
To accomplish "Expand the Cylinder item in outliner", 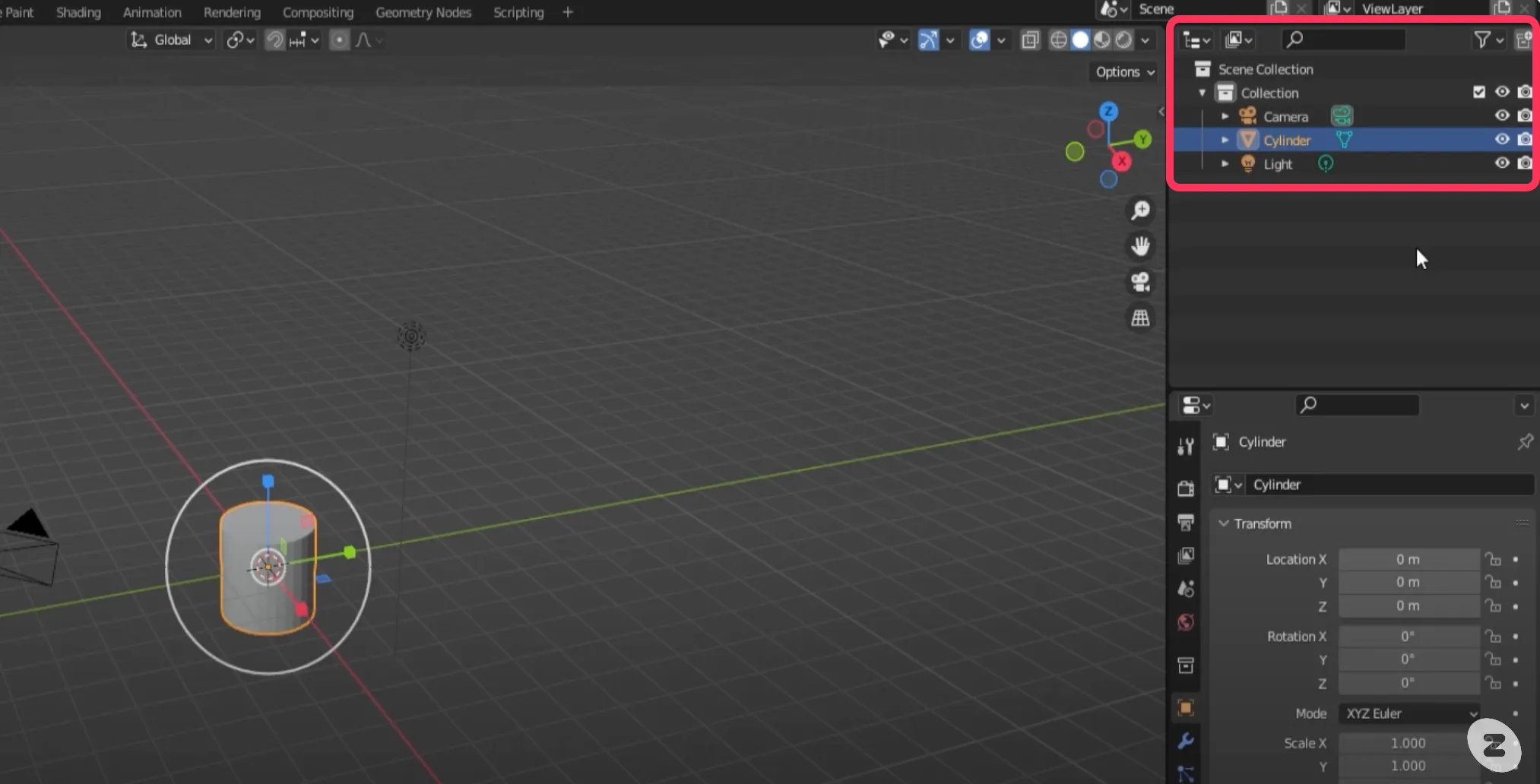I will pyautogui.click(x=1225, y=140).
